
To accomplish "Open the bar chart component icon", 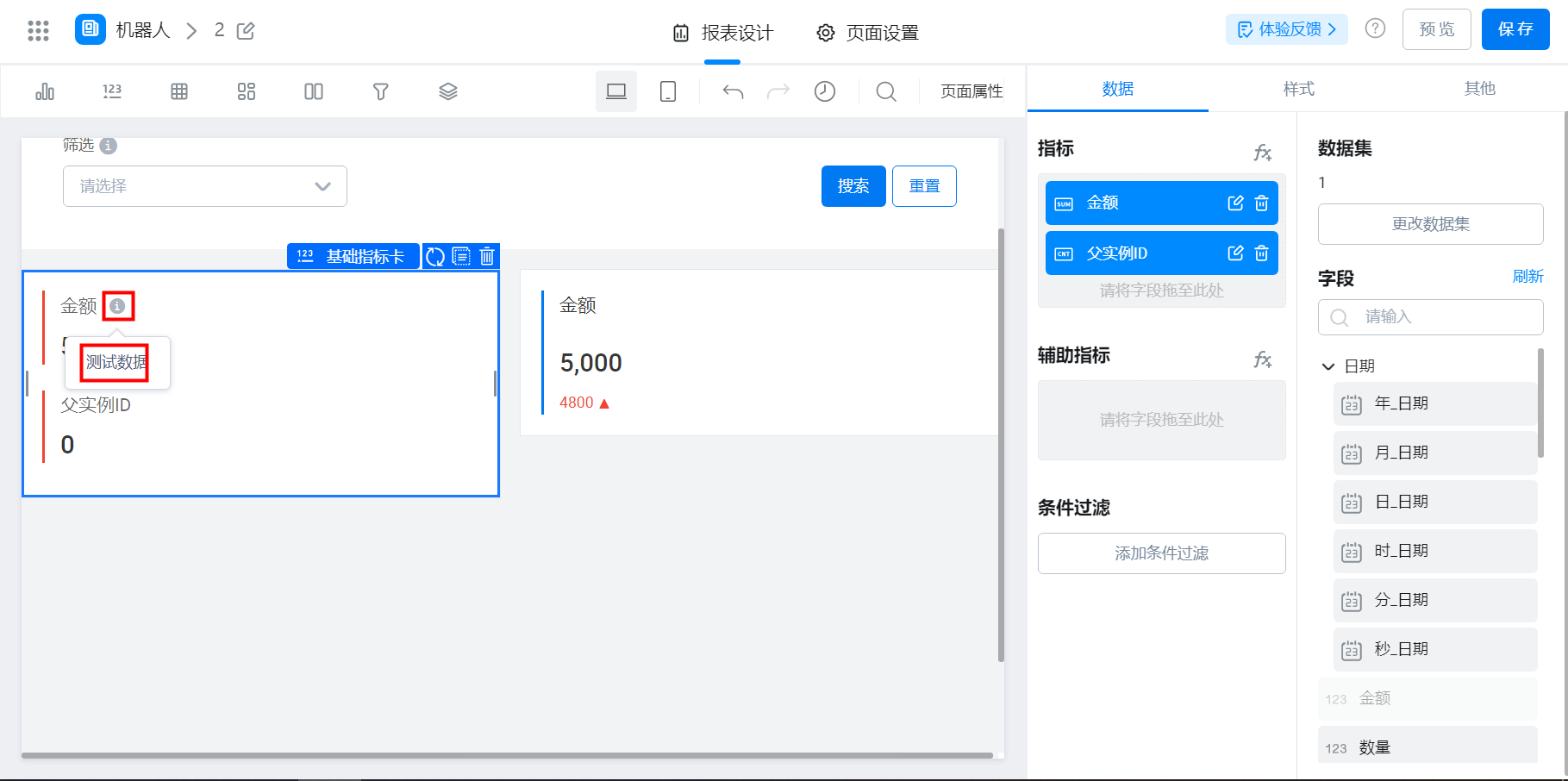I will point(45,91).
